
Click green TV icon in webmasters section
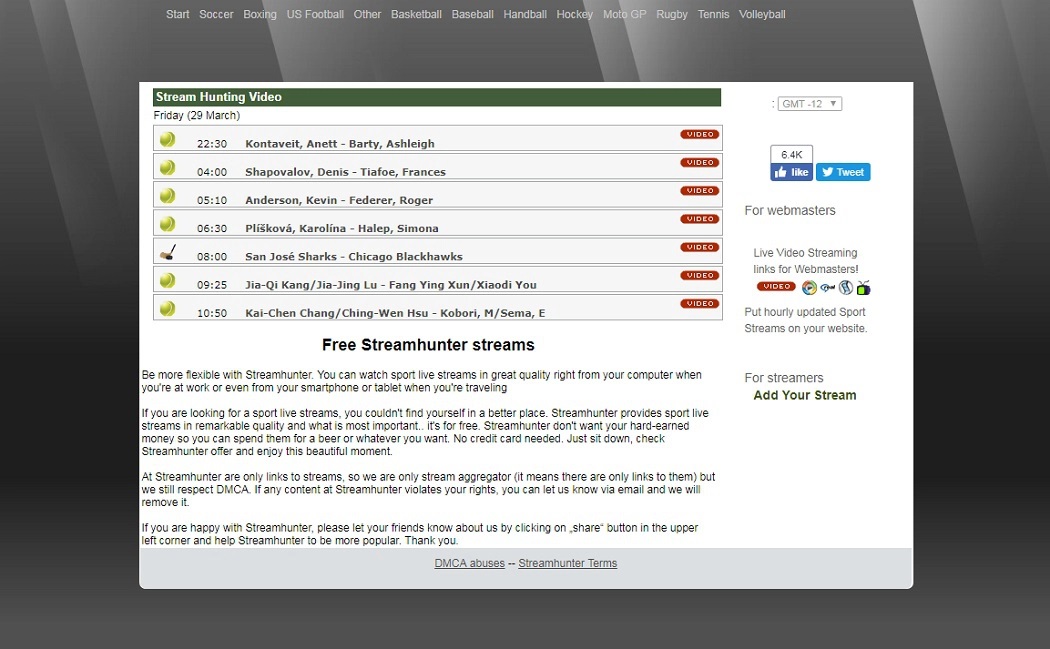tap(864, 288)
